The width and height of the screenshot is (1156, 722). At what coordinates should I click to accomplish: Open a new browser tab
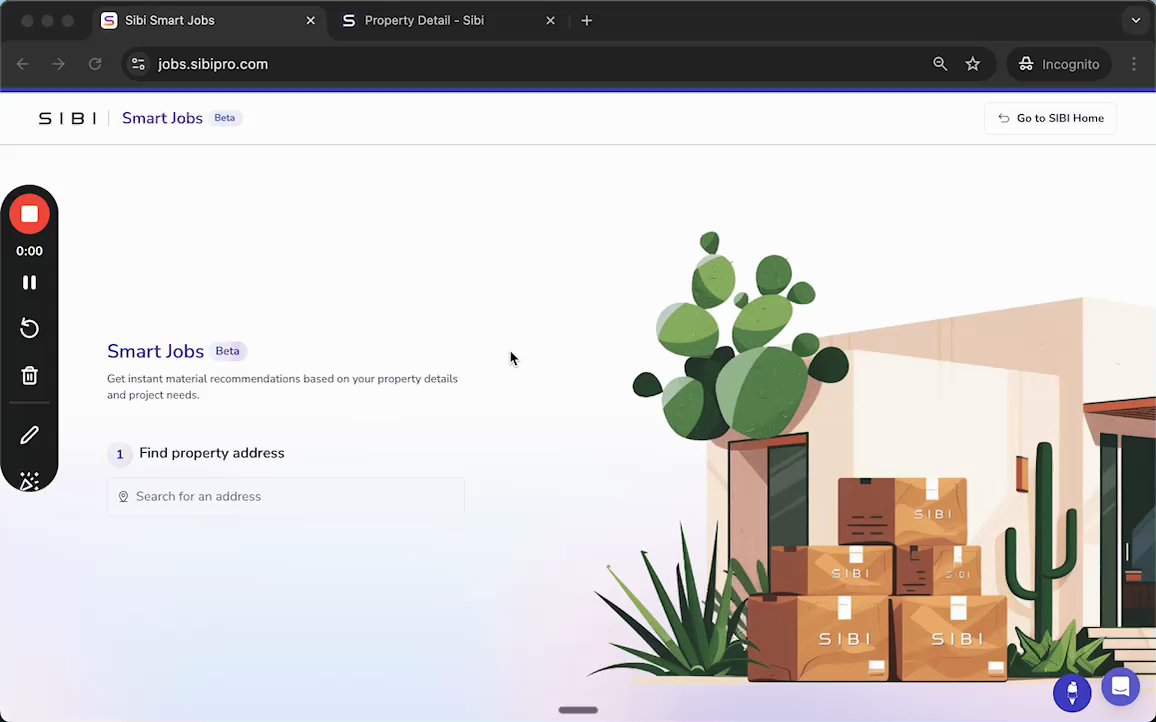pyautogui.click(x=587, y=21)
